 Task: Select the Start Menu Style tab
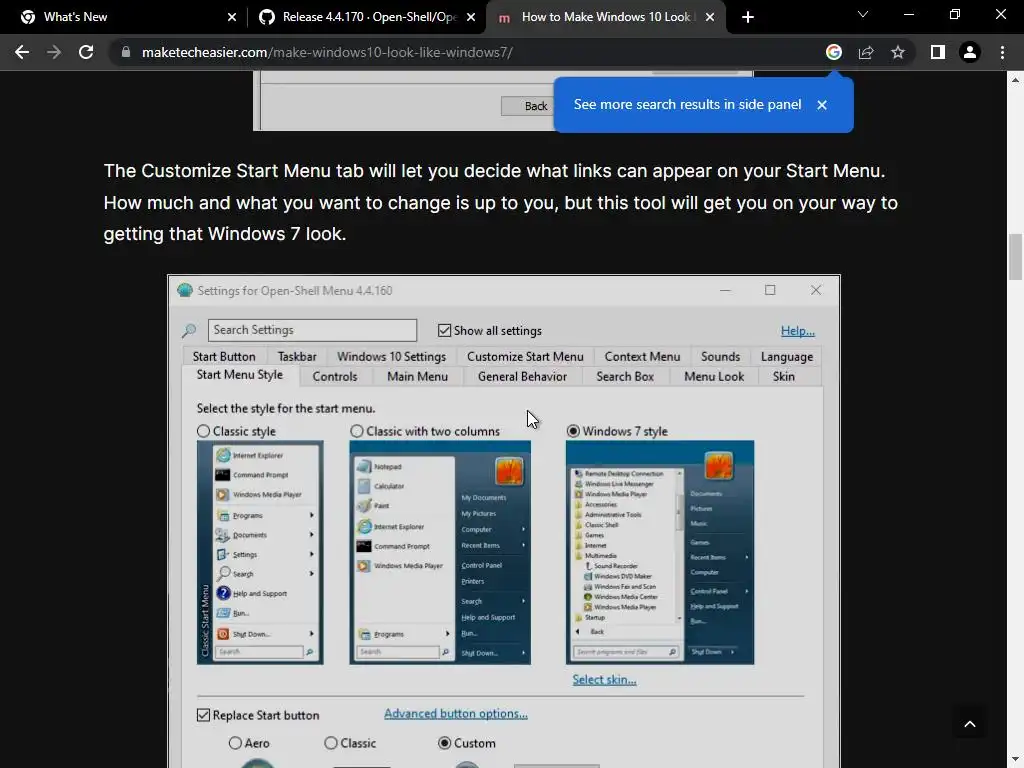click(240, 375)
